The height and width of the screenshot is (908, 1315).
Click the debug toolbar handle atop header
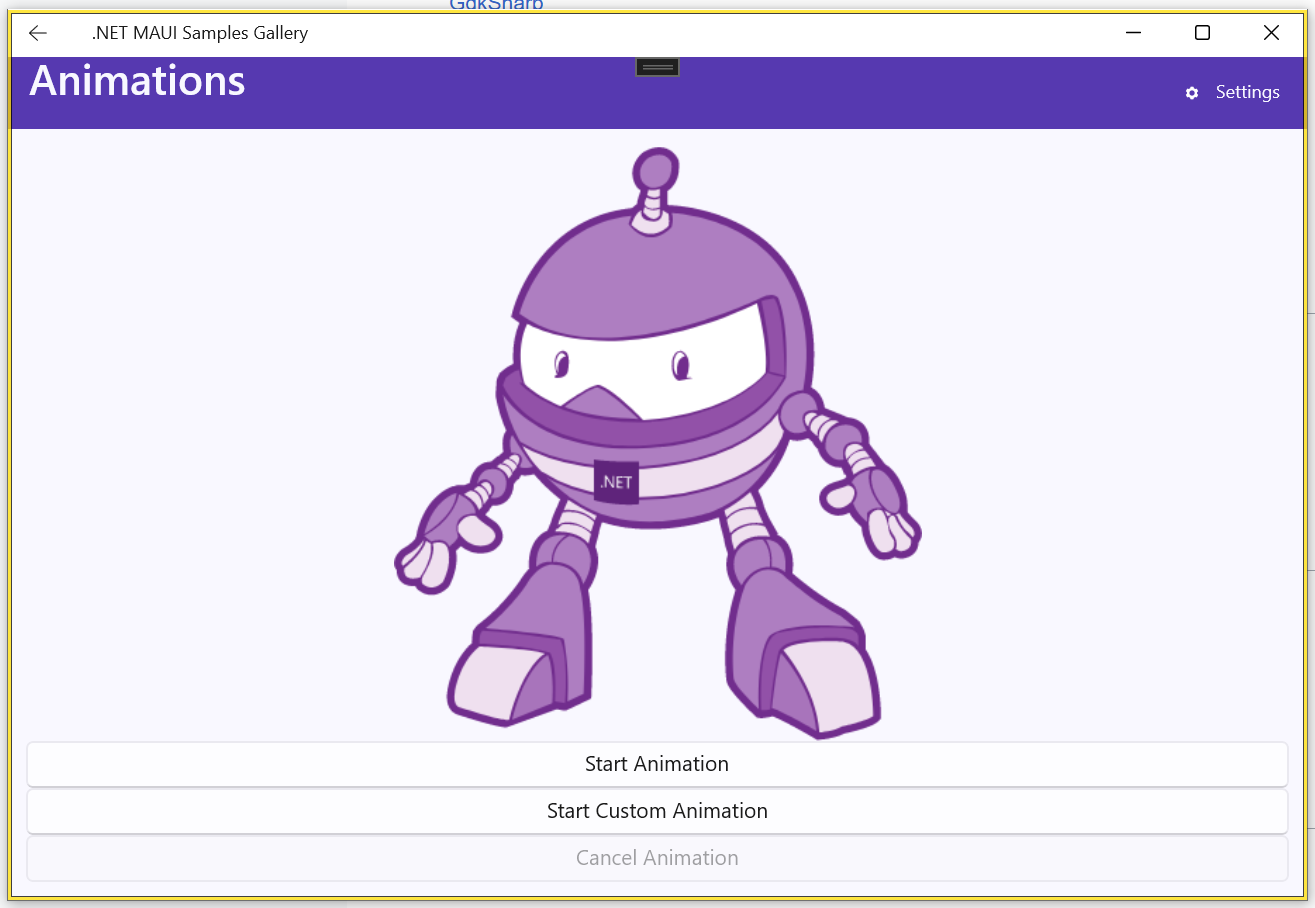coord(657,67)
